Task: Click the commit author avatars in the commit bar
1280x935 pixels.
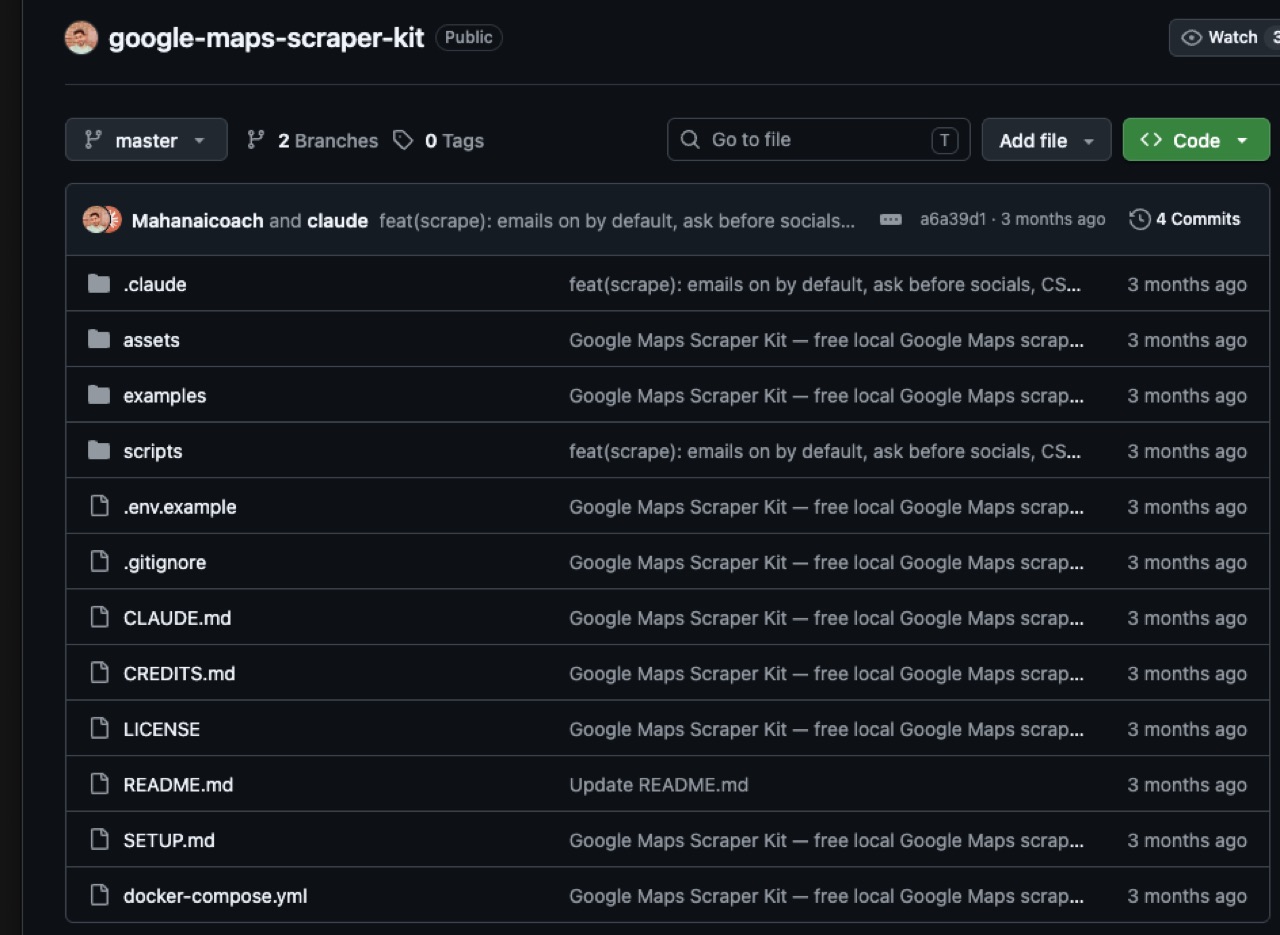Action: (102, 220)
